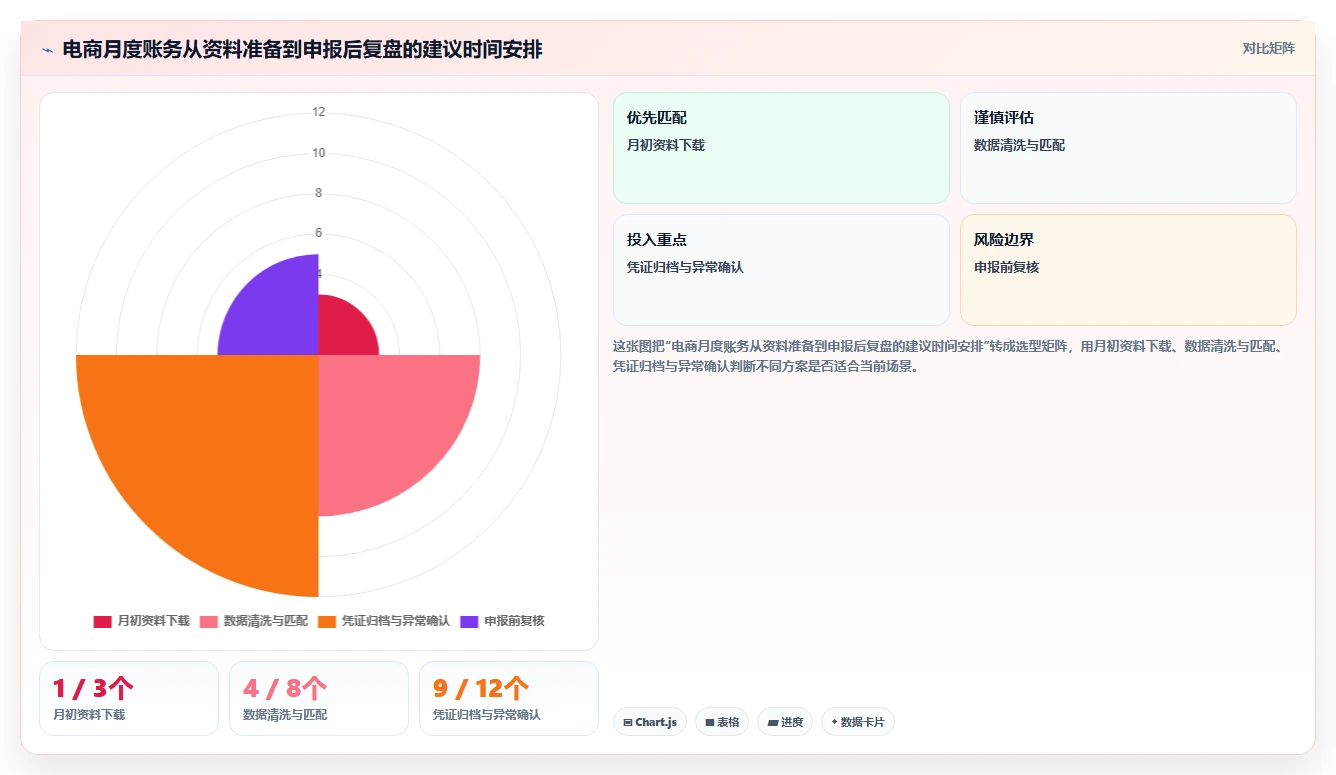Click the axis tick label 8
Viewport: 1336px width, 775px height.
point(318,193)
